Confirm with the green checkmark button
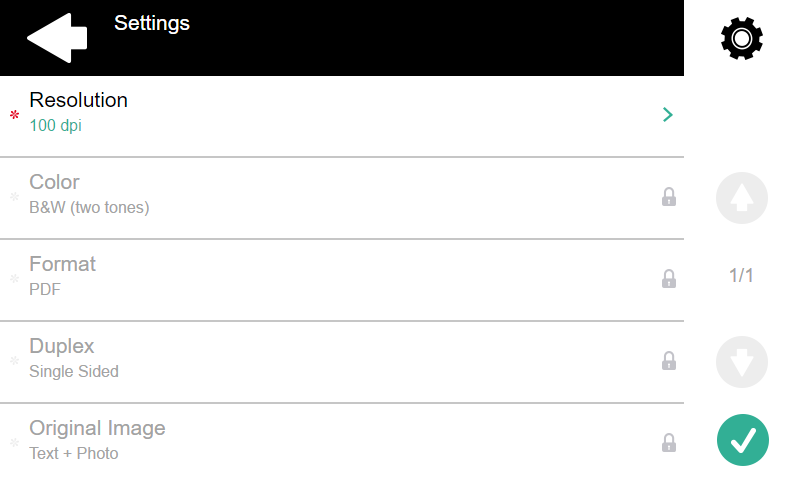This screenshot has width=798, height=479. coord(742,440)
